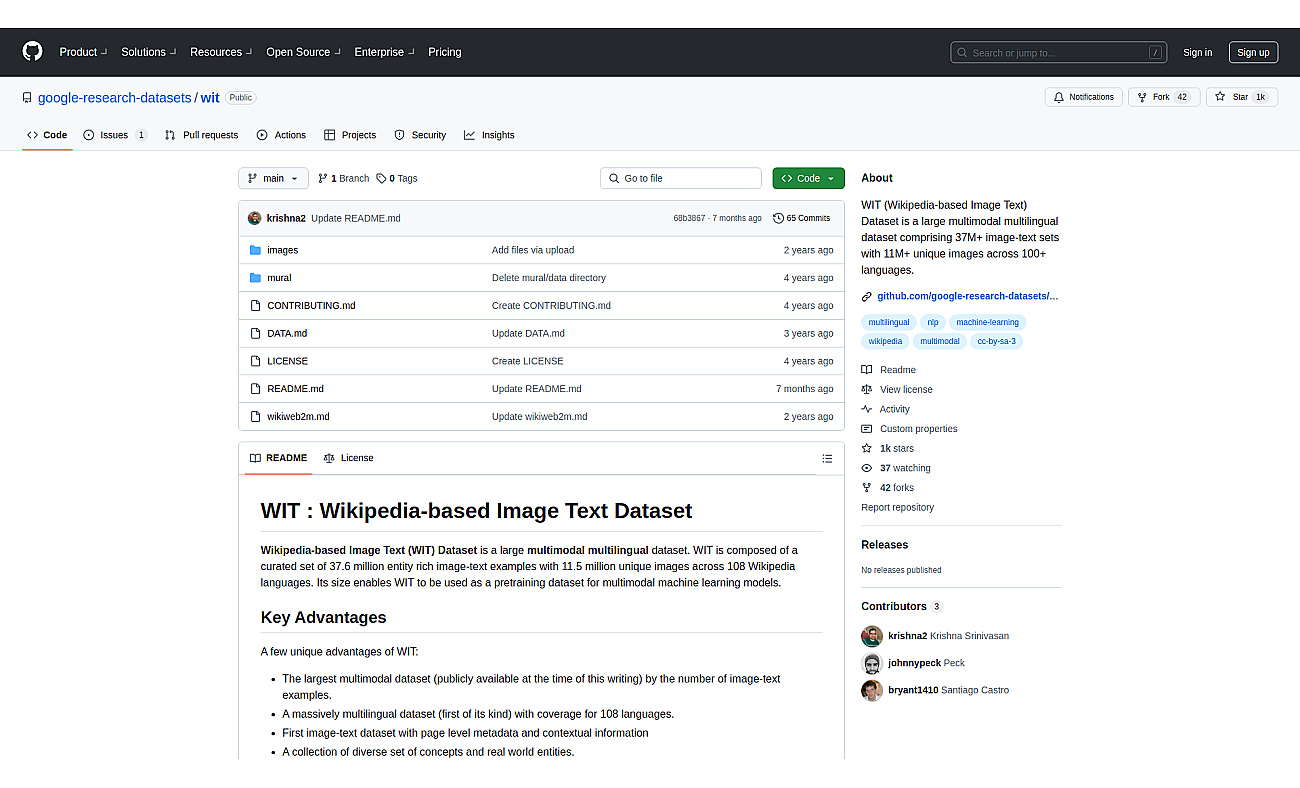Expand the Open Source menu
The height and width of the screenshot is (788, 1300).
303,52
